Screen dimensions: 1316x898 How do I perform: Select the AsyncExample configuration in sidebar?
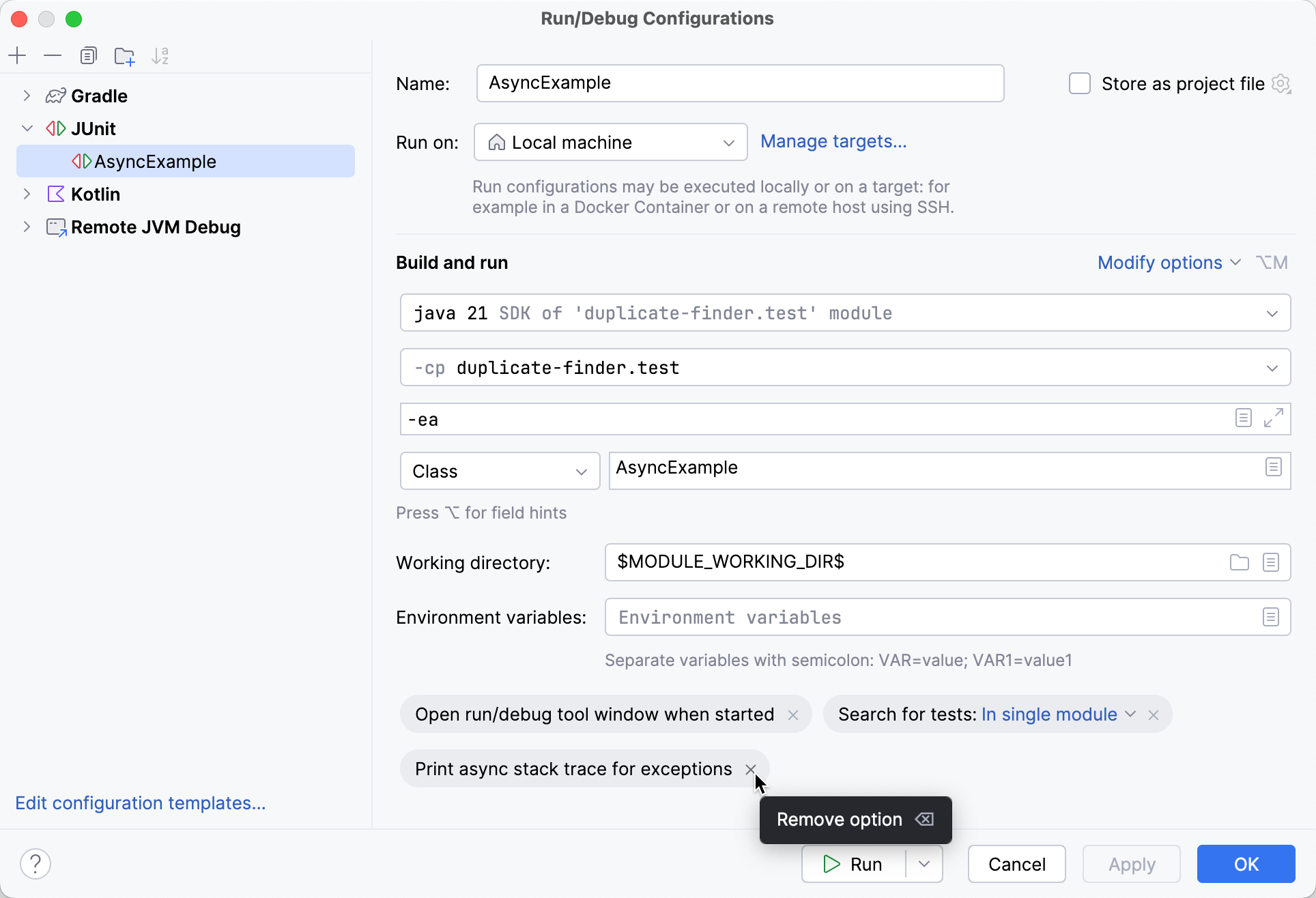[x=155, y=161]
